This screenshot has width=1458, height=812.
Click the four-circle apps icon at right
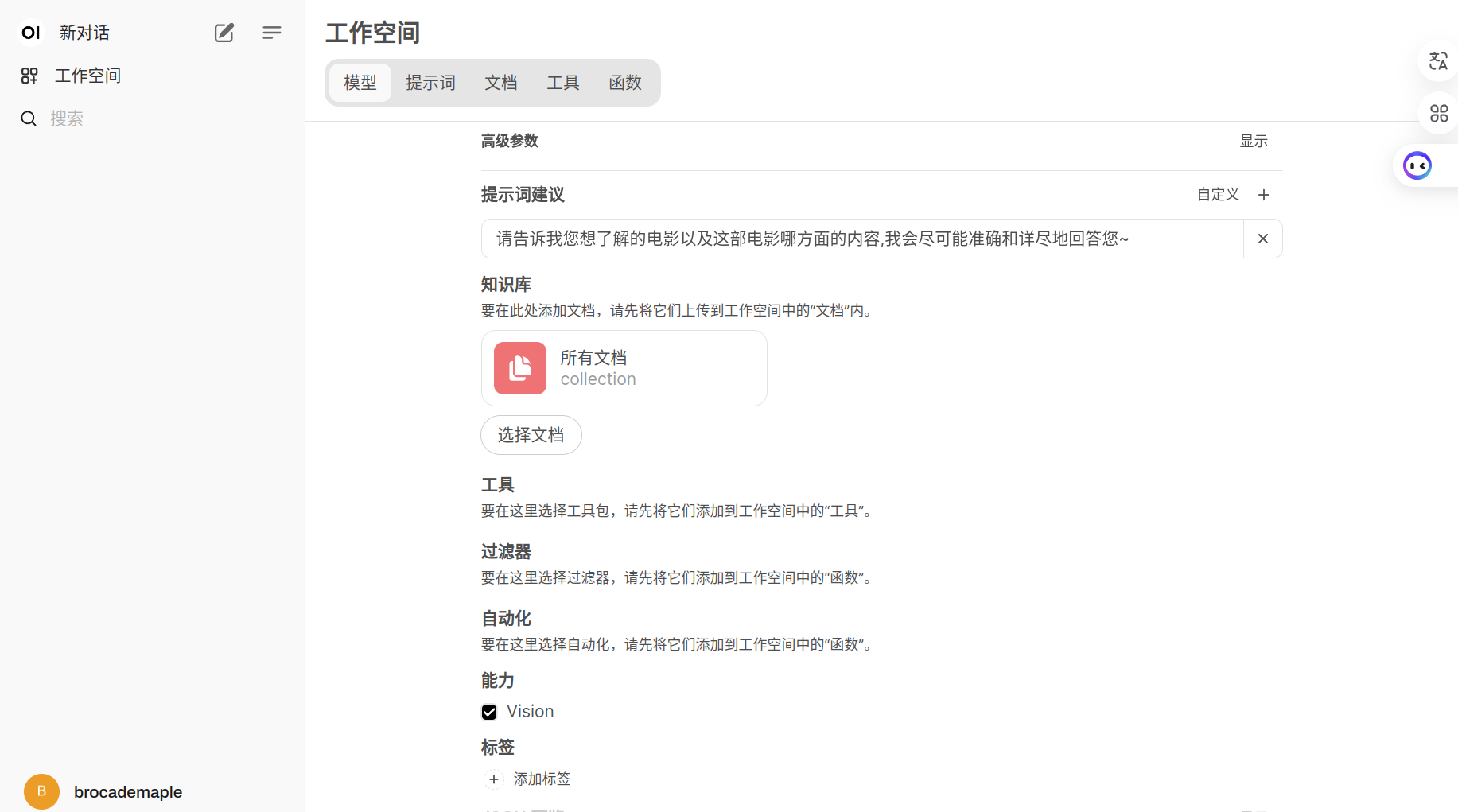coord(1438,114)
